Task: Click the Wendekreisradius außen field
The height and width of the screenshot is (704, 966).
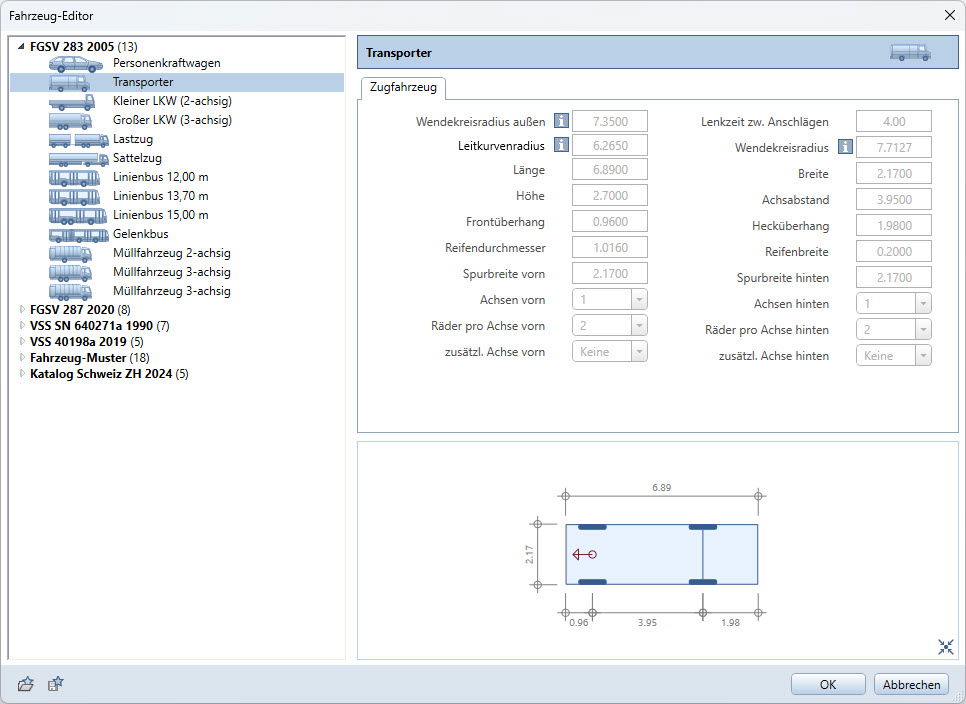Action: pos(610,121)
